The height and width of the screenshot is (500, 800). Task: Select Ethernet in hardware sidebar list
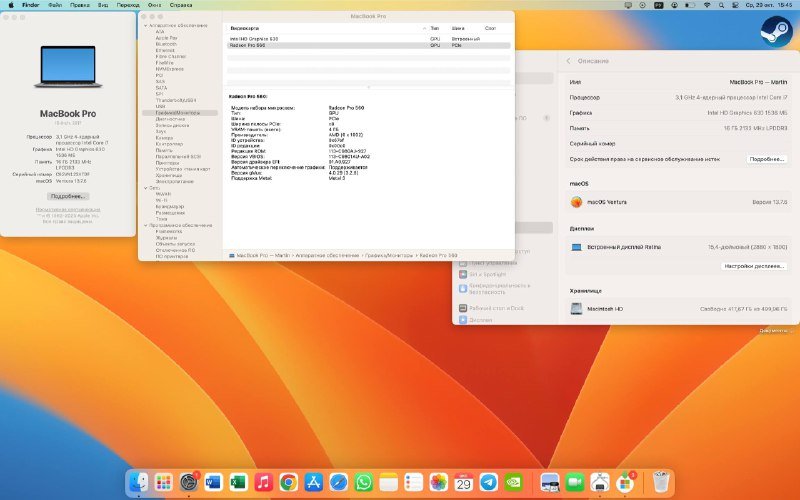pos(165,51)
